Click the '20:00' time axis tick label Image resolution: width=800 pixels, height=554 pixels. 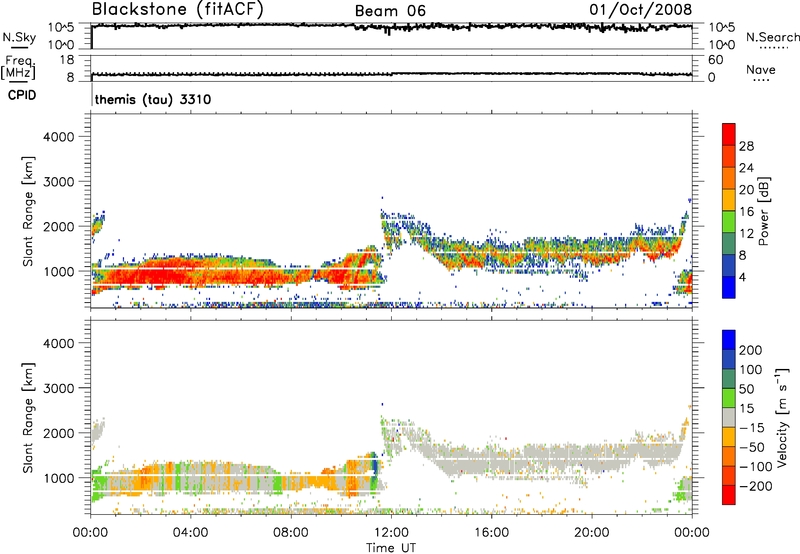point(592,533)
